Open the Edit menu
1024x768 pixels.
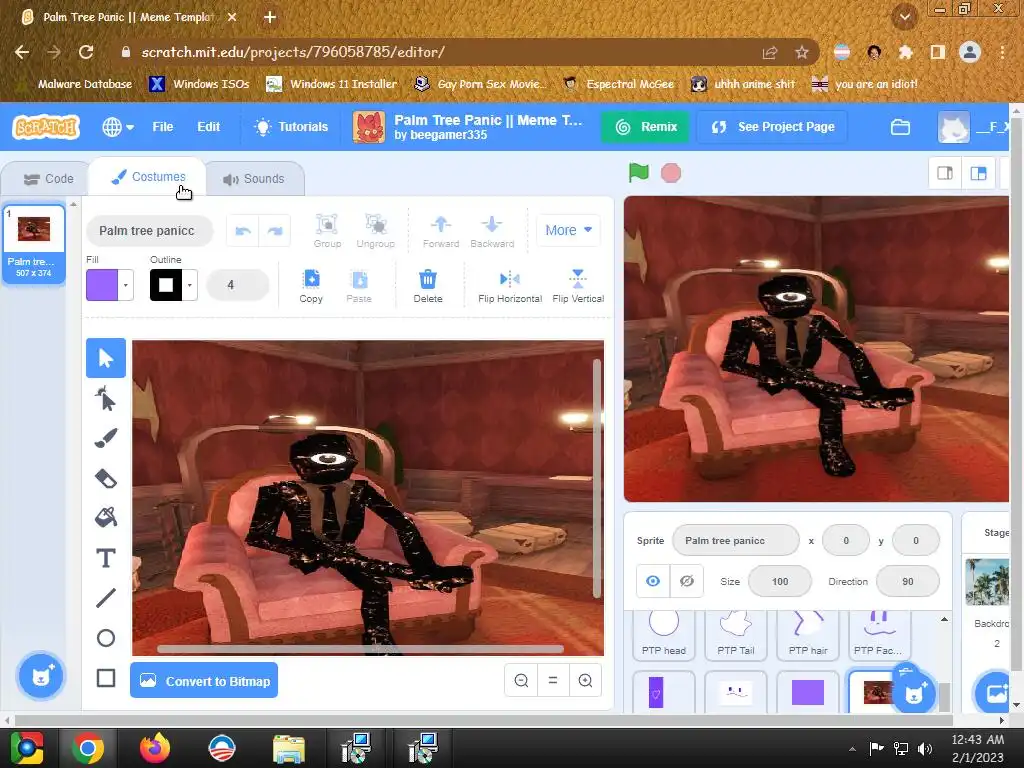(208, 127)
